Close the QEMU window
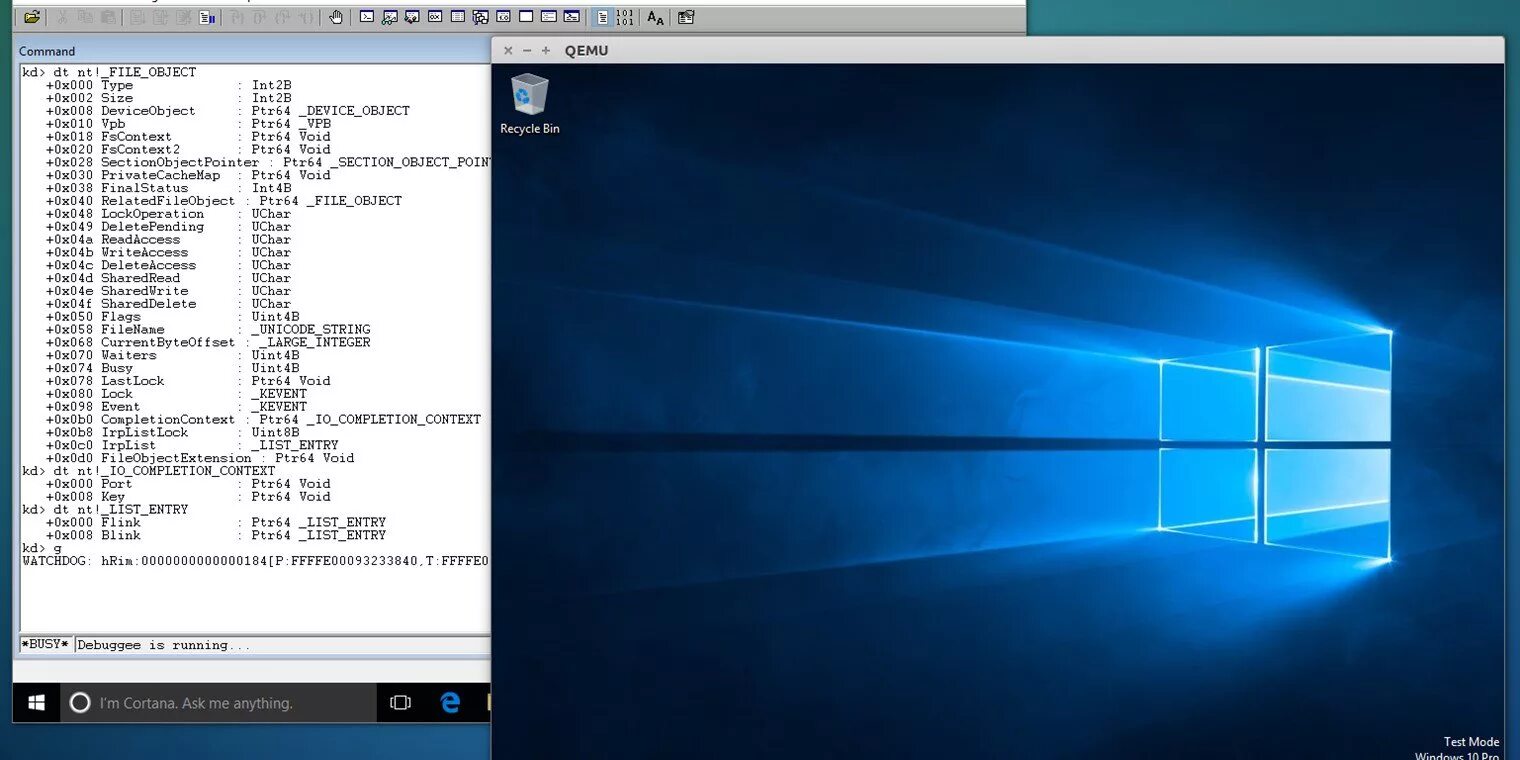1520x760 pixels. click(508, 50)
